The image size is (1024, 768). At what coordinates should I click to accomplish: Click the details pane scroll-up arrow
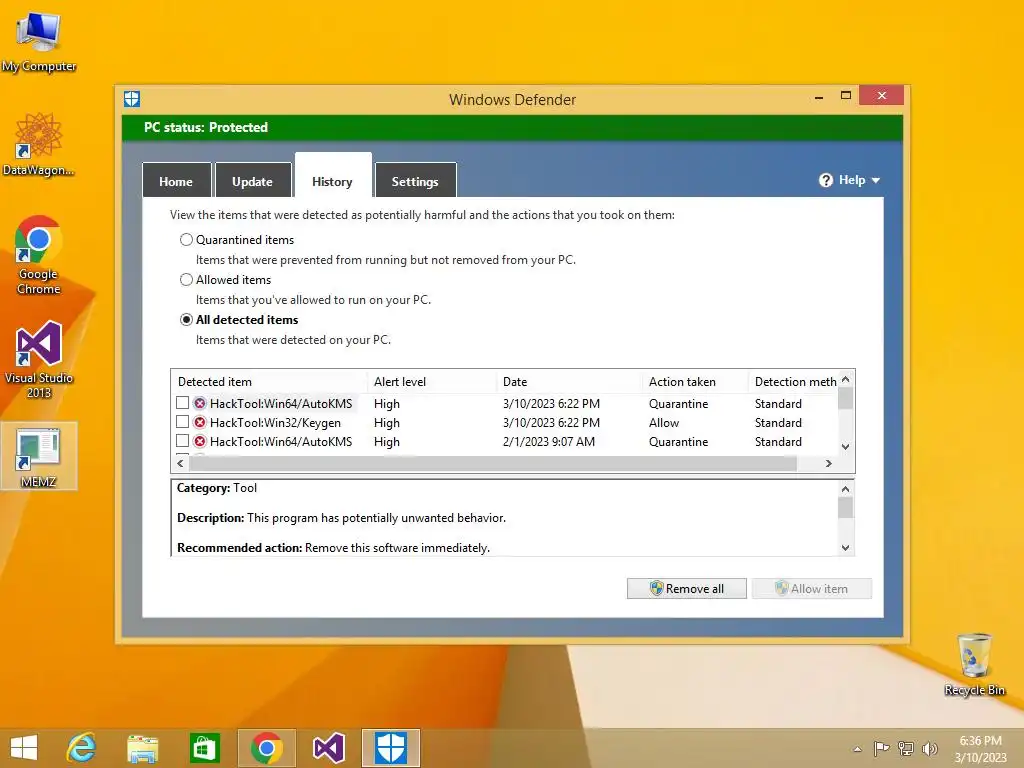point(846,488)
